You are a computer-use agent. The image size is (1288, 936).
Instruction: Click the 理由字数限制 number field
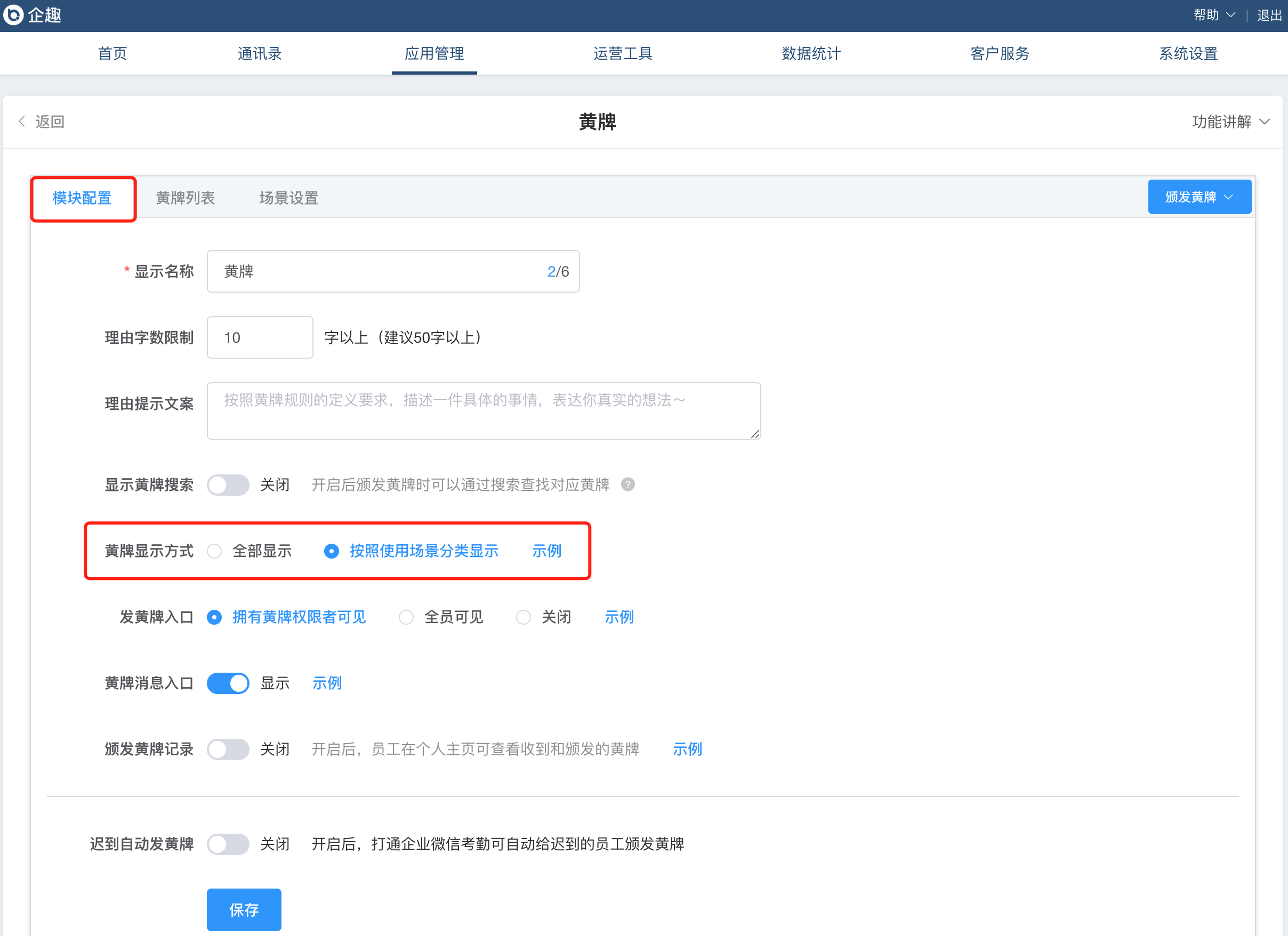pos(260,338)
